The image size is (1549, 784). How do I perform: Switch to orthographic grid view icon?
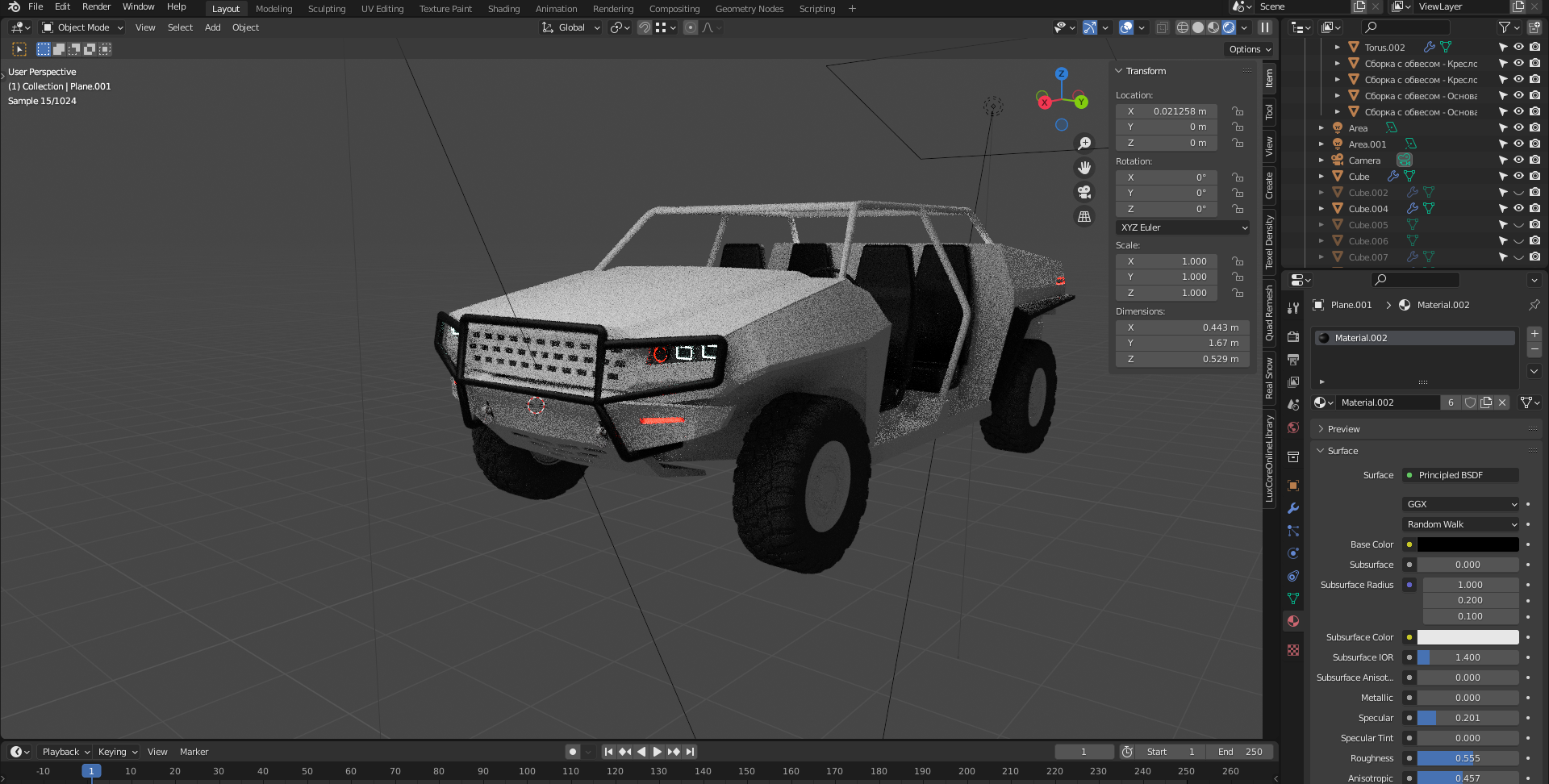[x=1084, y=217]
